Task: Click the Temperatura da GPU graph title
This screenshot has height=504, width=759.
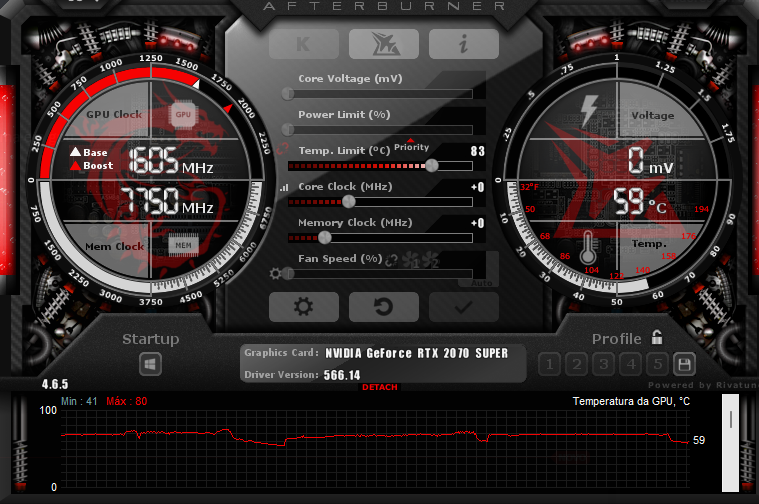Action: [x=631, y=401]
